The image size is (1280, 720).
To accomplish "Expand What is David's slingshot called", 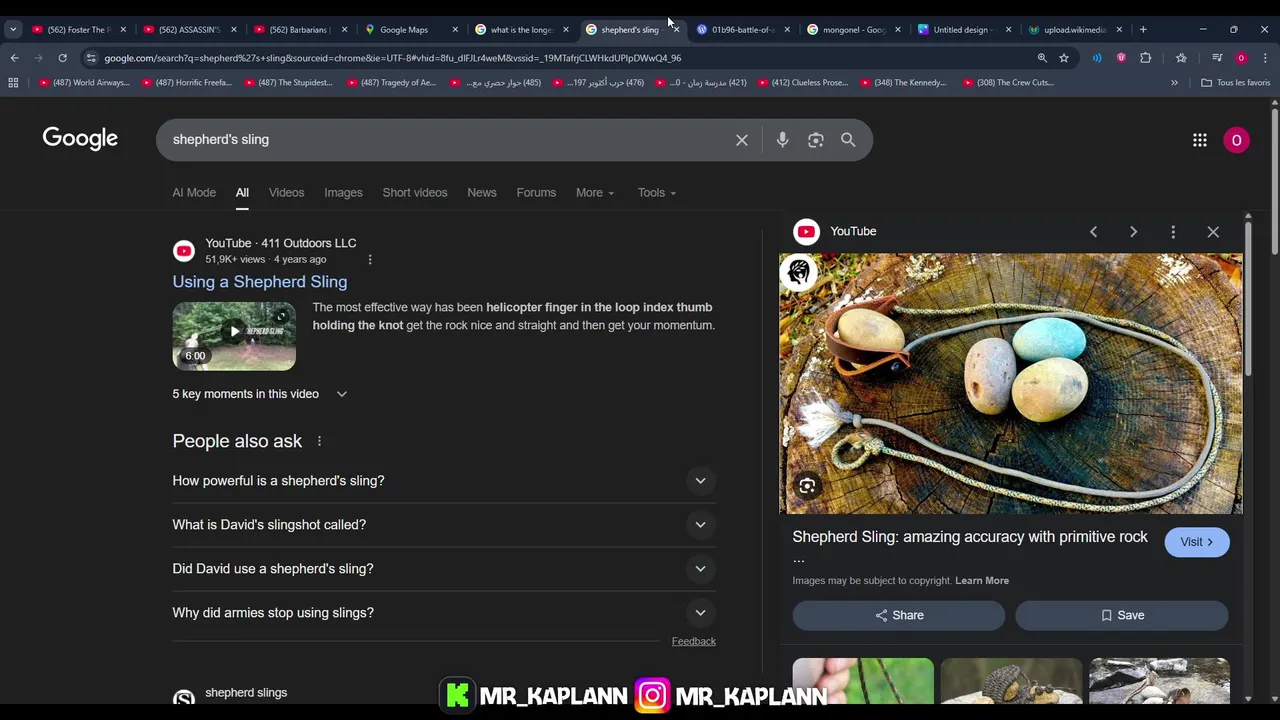I will tap(444, 525).
